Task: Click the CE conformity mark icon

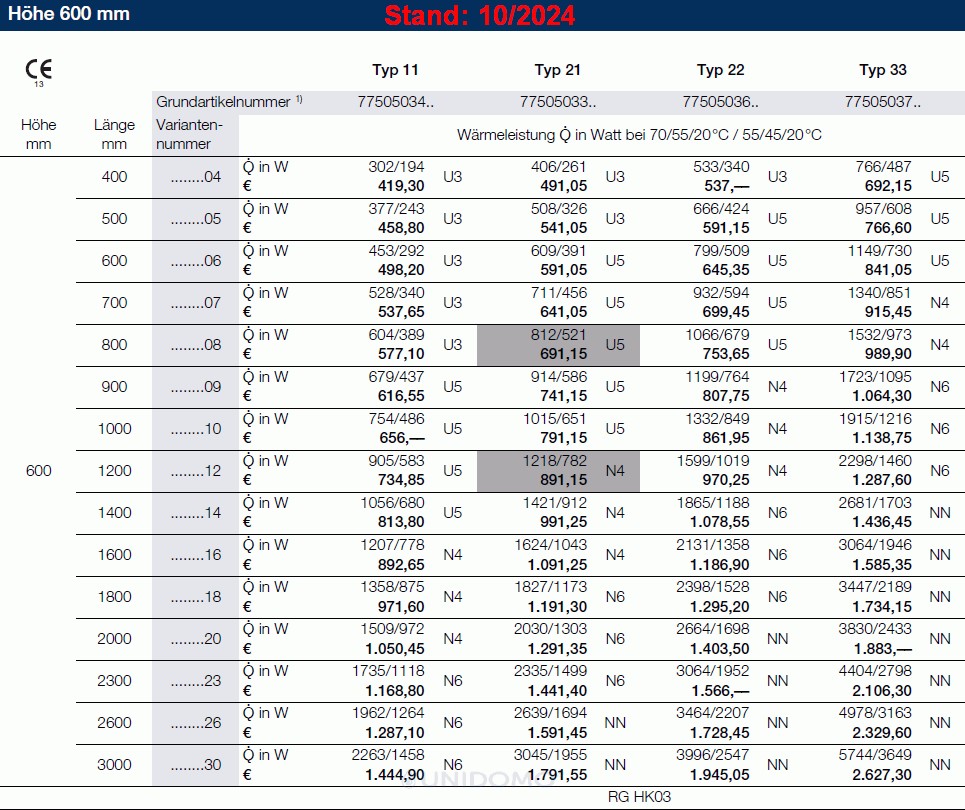Action: pyautogui.click(x=39, y=71)
